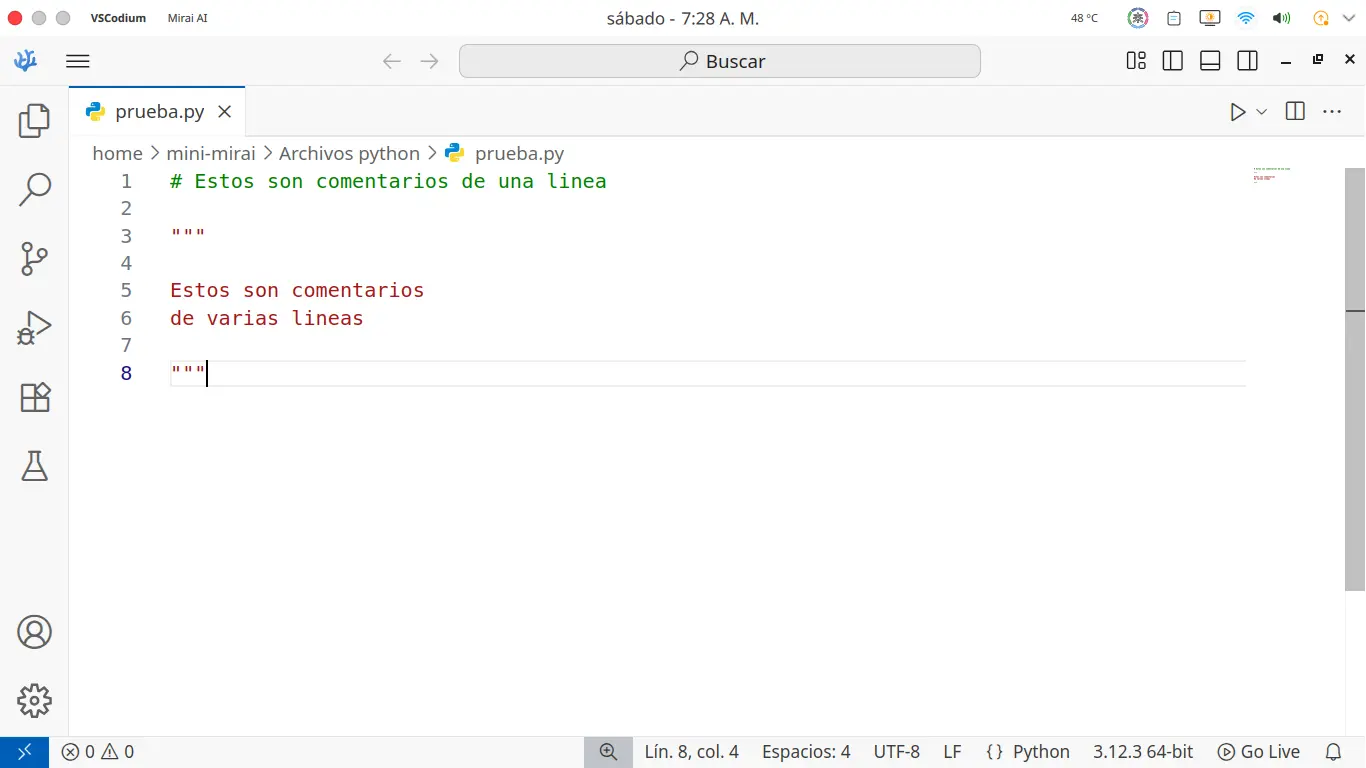Select Python interpreter 3.12.3 64-bit
This screenshot has width=1366, height=768.
click(x=1143, y=752)
